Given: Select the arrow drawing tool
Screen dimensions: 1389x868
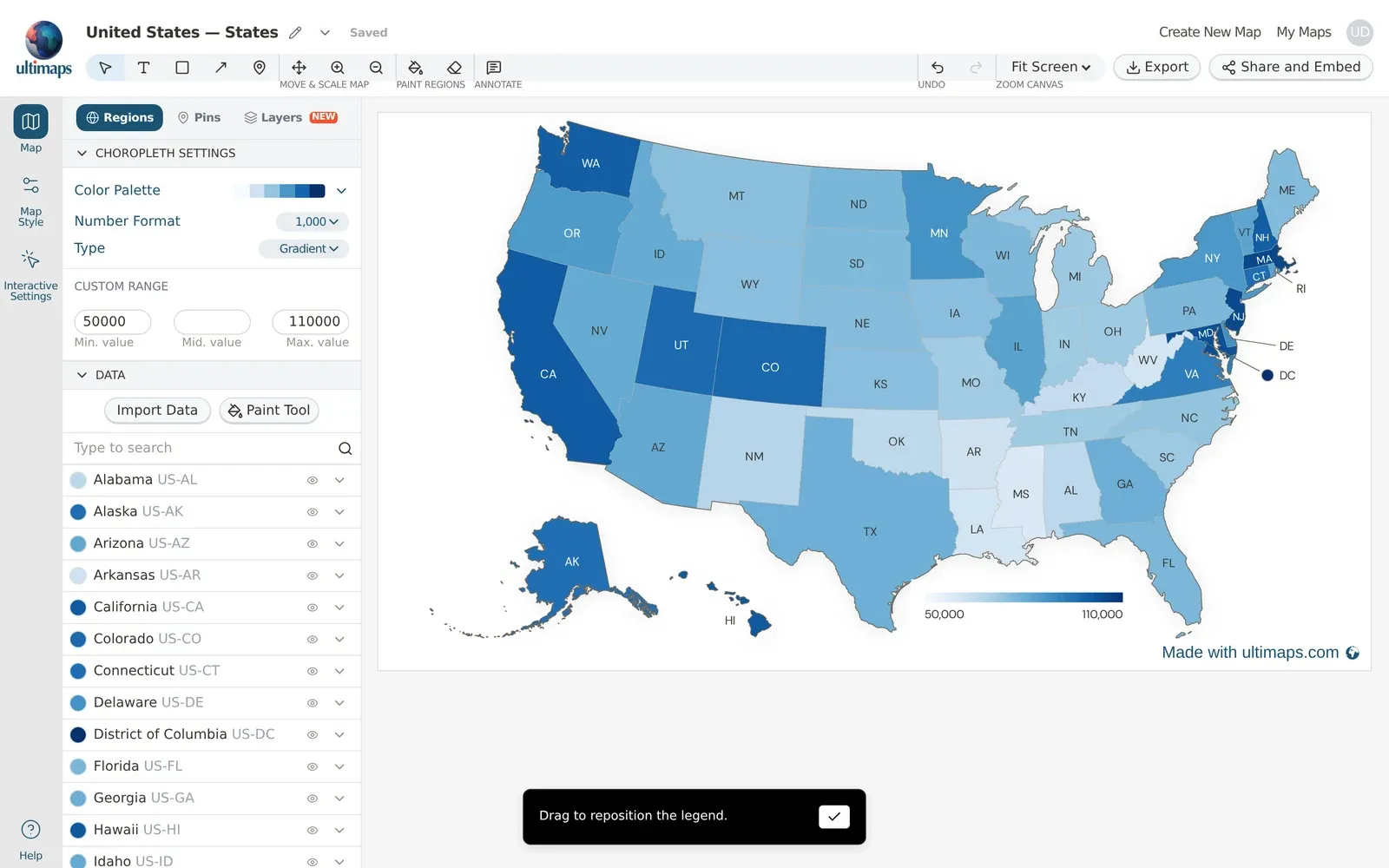Looking at the screenshot, I should [221, 68].
